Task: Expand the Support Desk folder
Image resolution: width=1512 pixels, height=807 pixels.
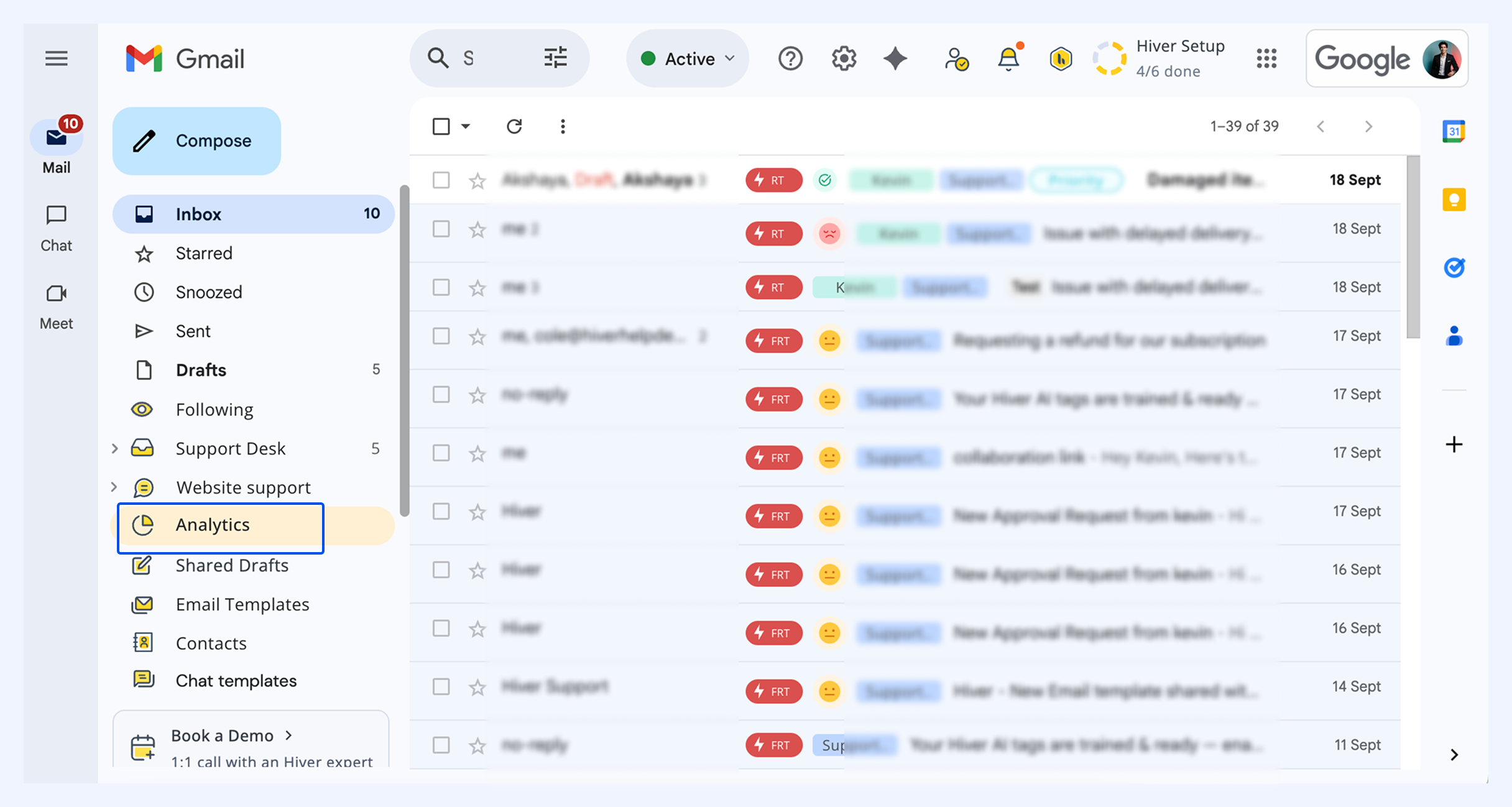Action: point(114,448)
